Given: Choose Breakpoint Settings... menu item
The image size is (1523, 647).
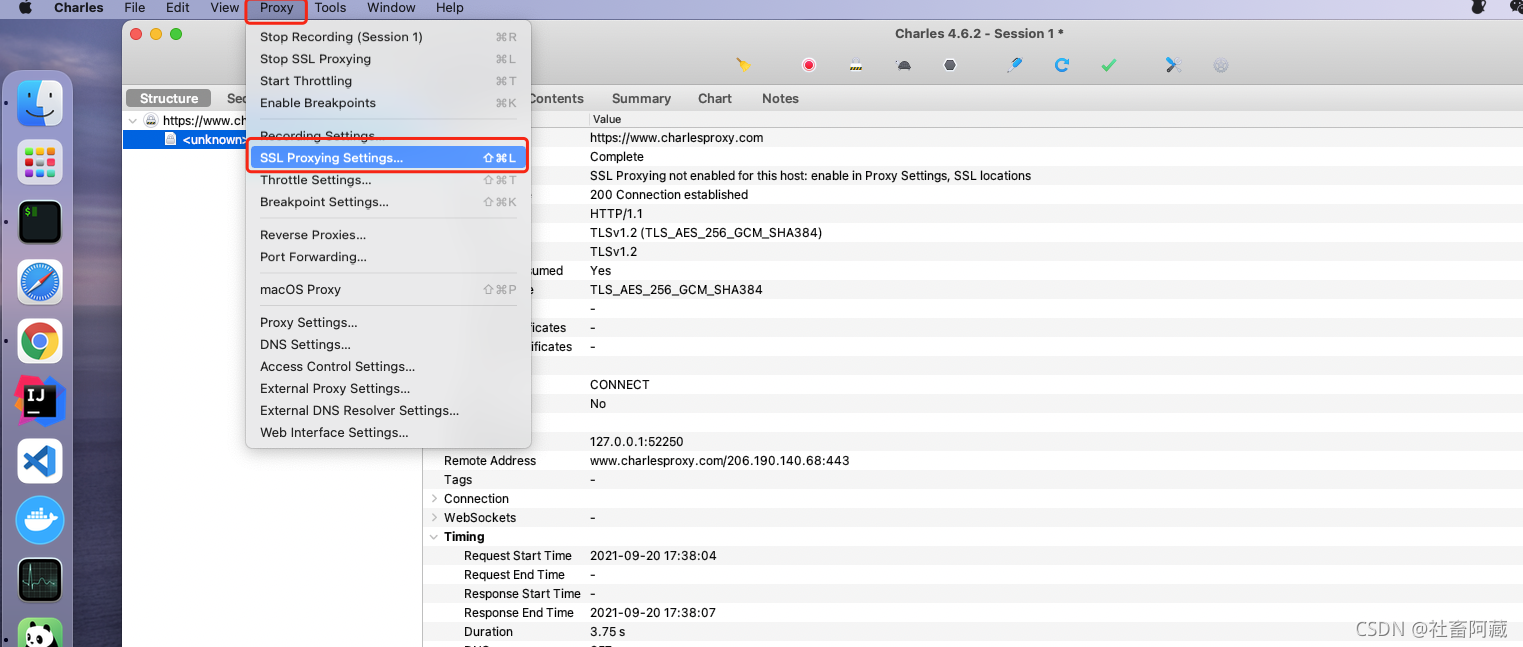Looking at the screenshot, I should 388,202.
